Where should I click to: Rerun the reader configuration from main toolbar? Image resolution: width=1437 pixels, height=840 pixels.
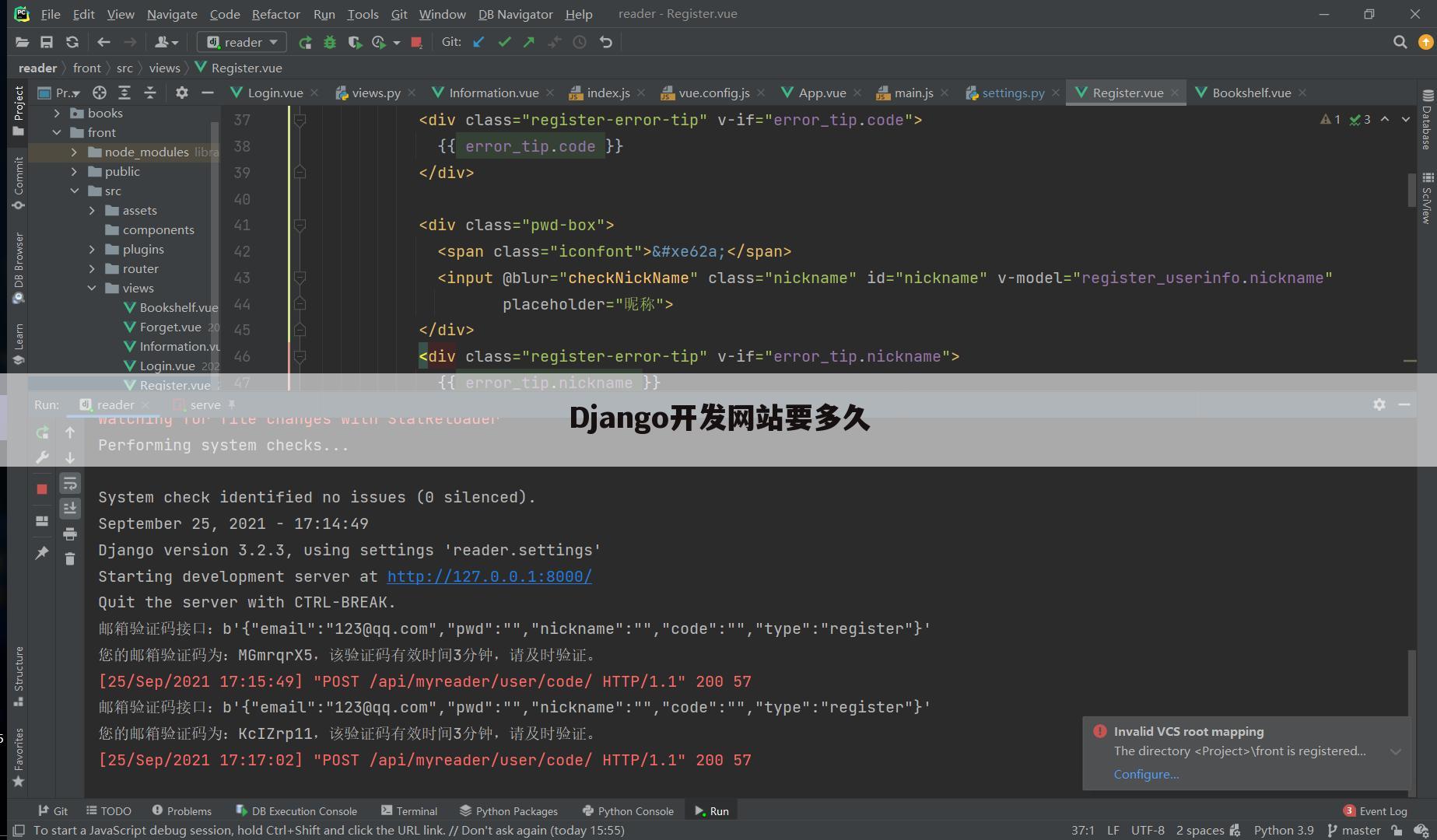(x=305, y=42)
